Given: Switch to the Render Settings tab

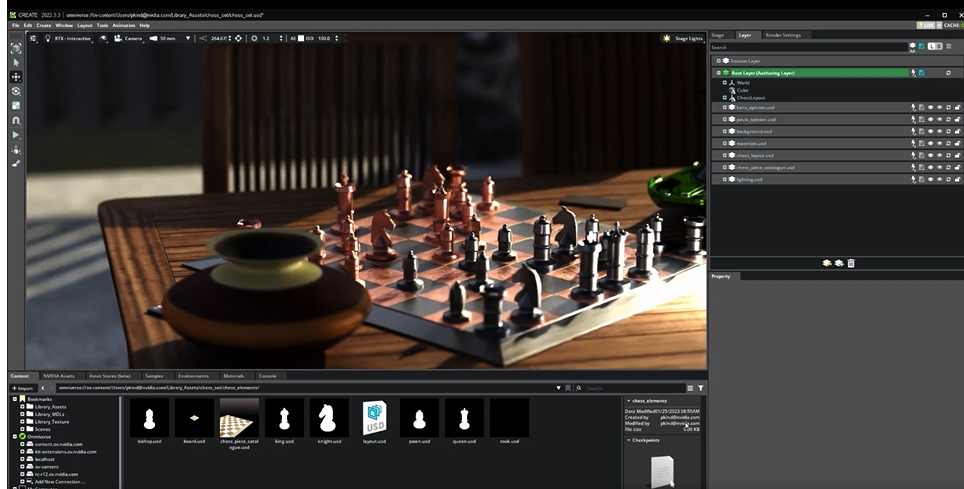Looking at the screenshot, I should coord(782,35).
